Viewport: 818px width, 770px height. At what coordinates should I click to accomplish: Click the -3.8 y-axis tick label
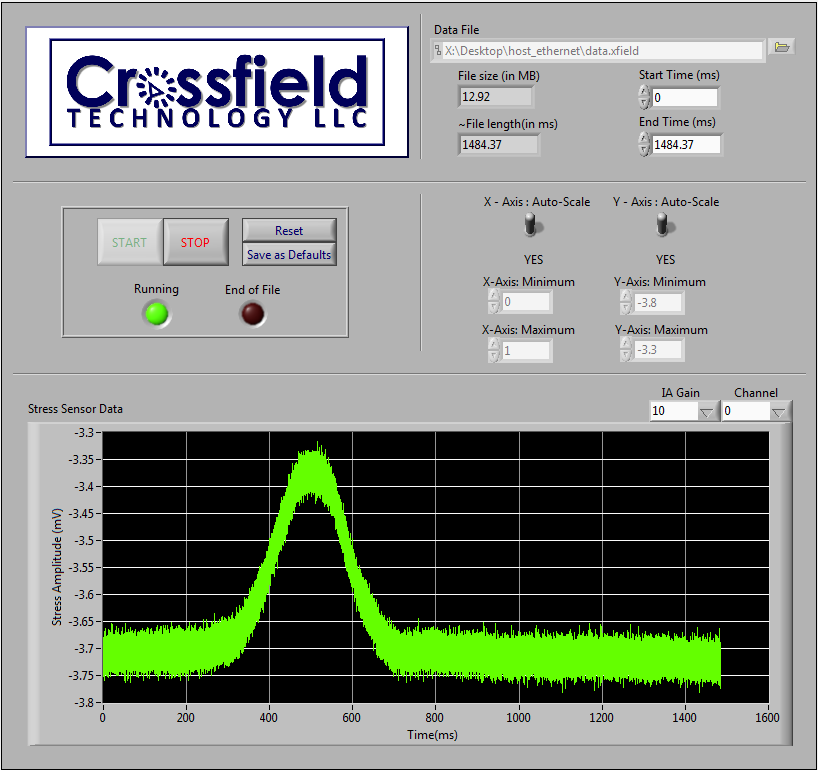[82, 702]
